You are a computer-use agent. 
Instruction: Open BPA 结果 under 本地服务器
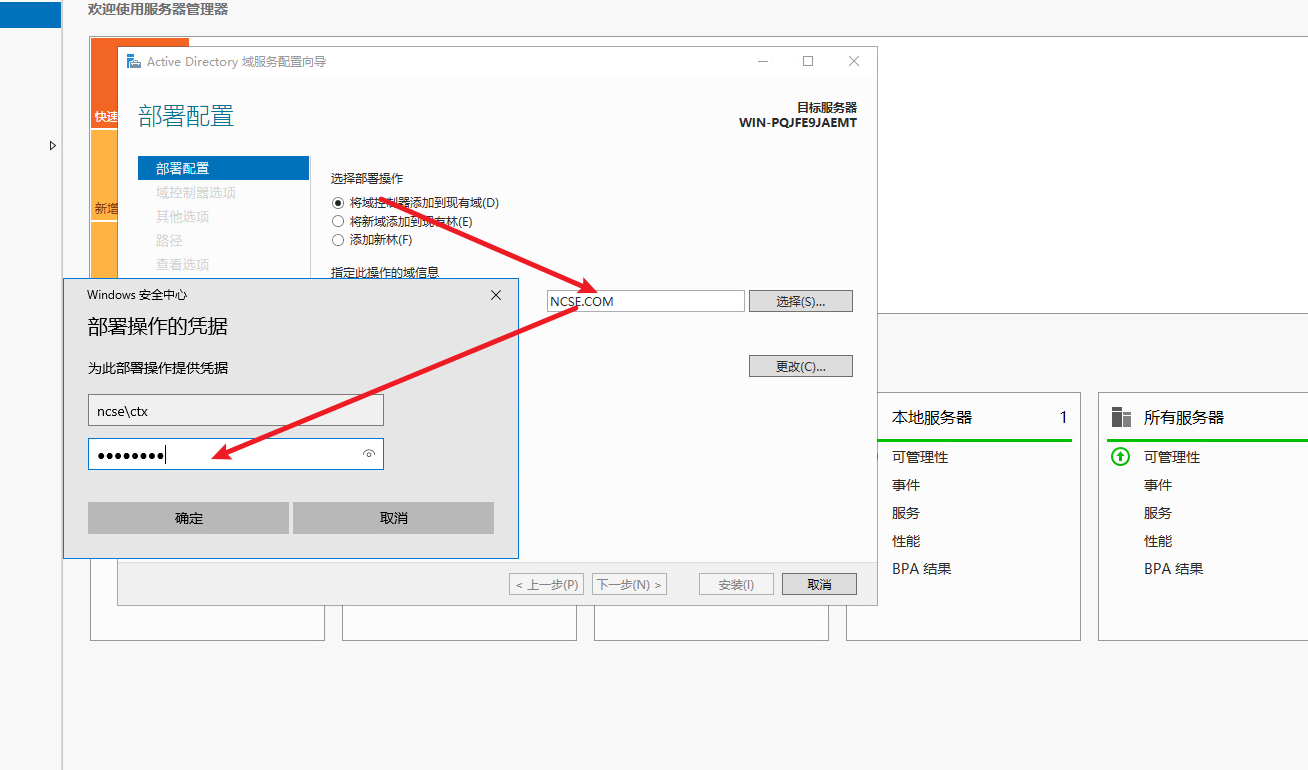point(921,569)
